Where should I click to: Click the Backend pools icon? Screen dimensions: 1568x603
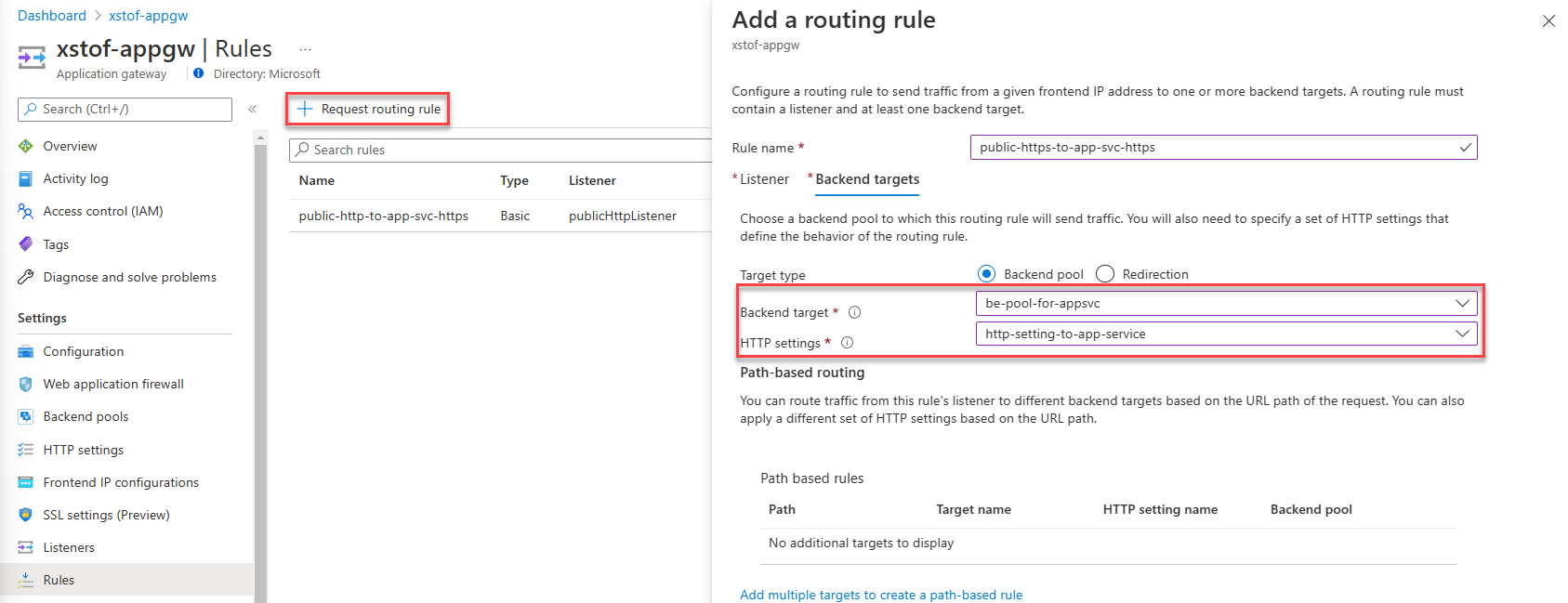point(26,417)
